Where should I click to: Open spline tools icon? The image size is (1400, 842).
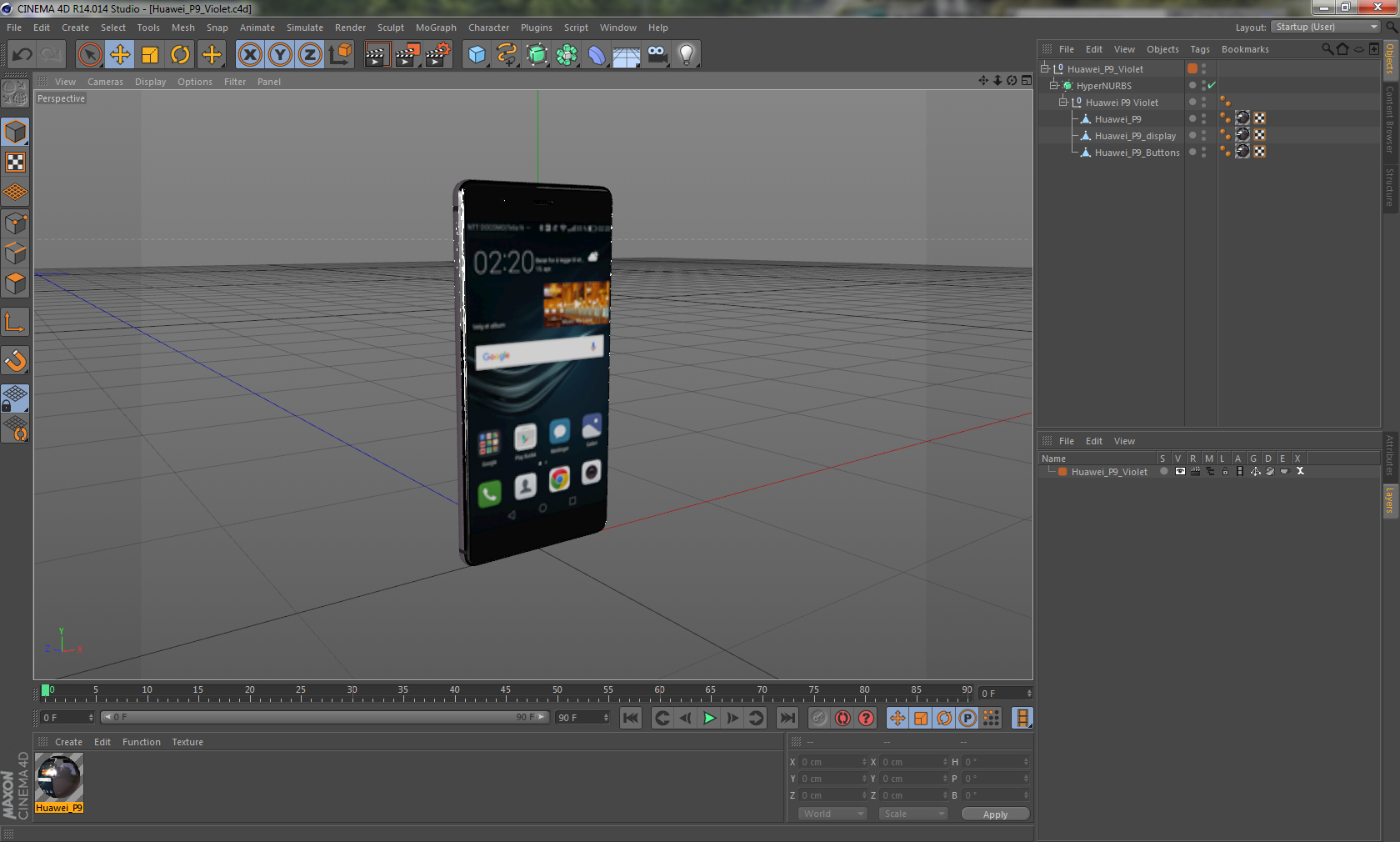[507, 55]
